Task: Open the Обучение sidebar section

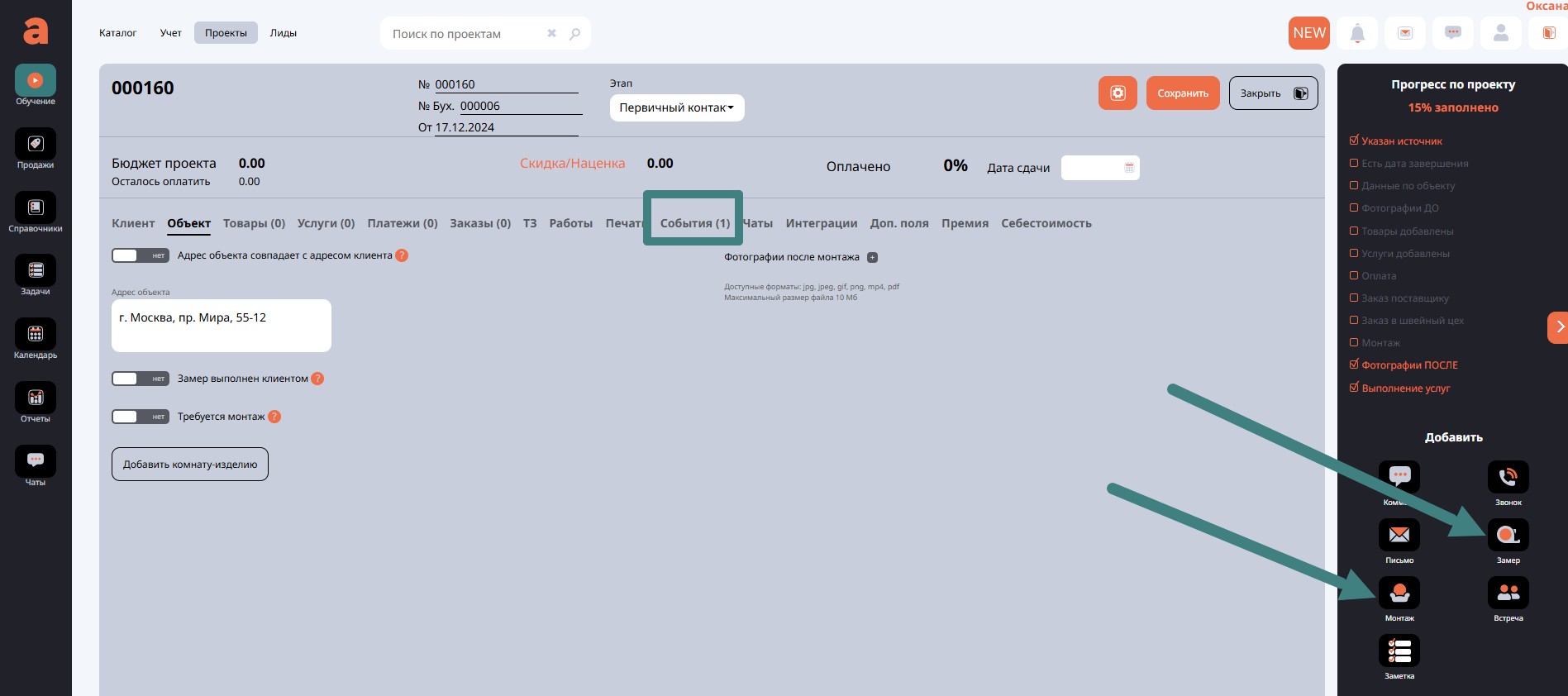Action: coord(35,82)
